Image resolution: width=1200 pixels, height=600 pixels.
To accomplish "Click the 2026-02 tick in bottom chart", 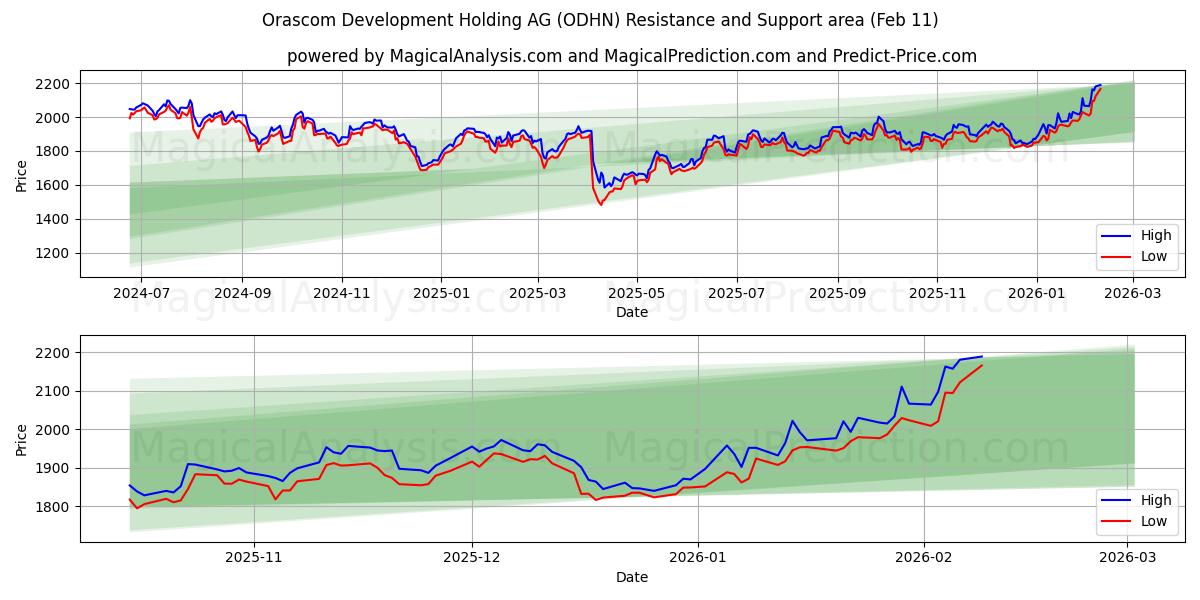I will [x=924, y=558].
